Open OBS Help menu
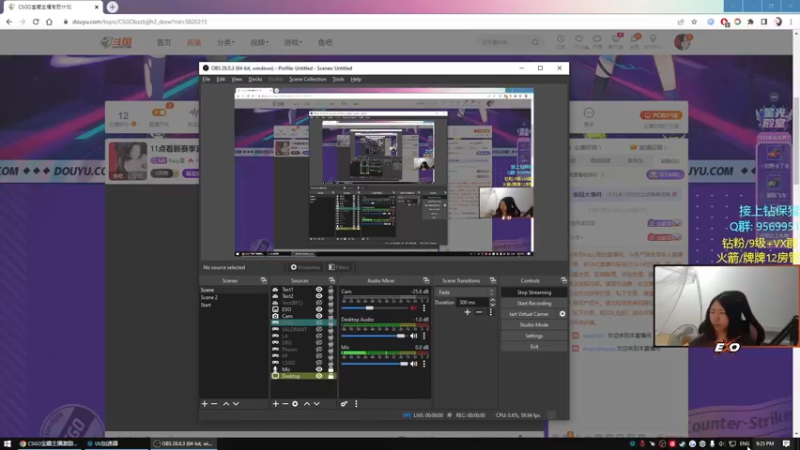The width and height of the screenshot is (800, 450). coord(356,79)
